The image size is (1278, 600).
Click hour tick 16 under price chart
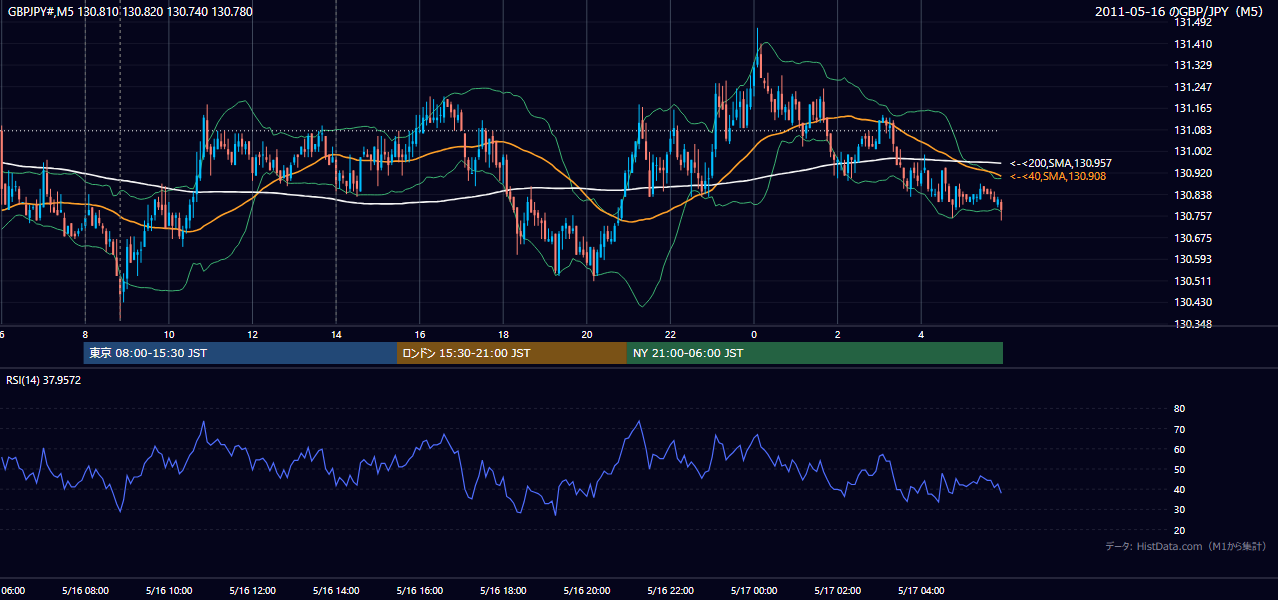click(420, 334)
